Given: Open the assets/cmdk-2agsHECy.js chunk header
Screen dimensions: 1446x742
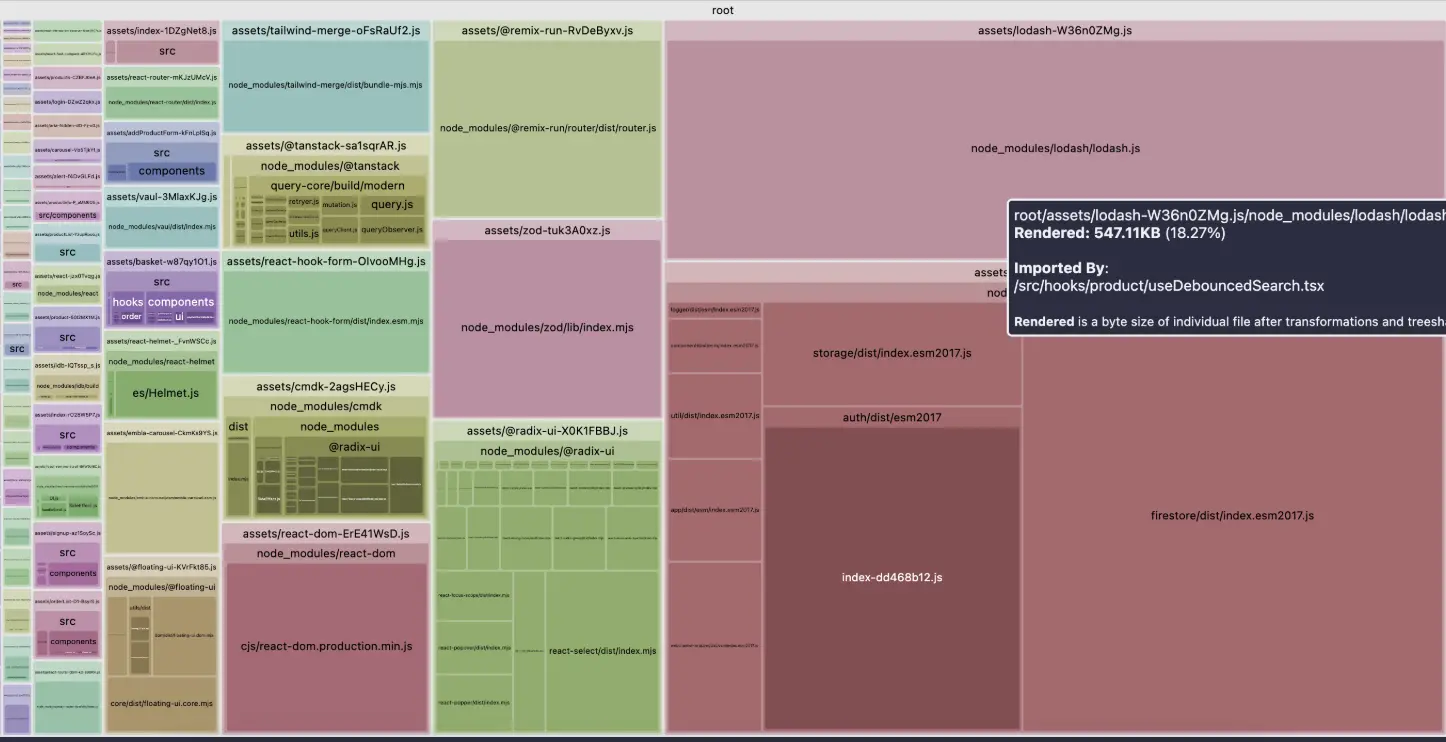Looking at the screenshot, I should 326,387.
